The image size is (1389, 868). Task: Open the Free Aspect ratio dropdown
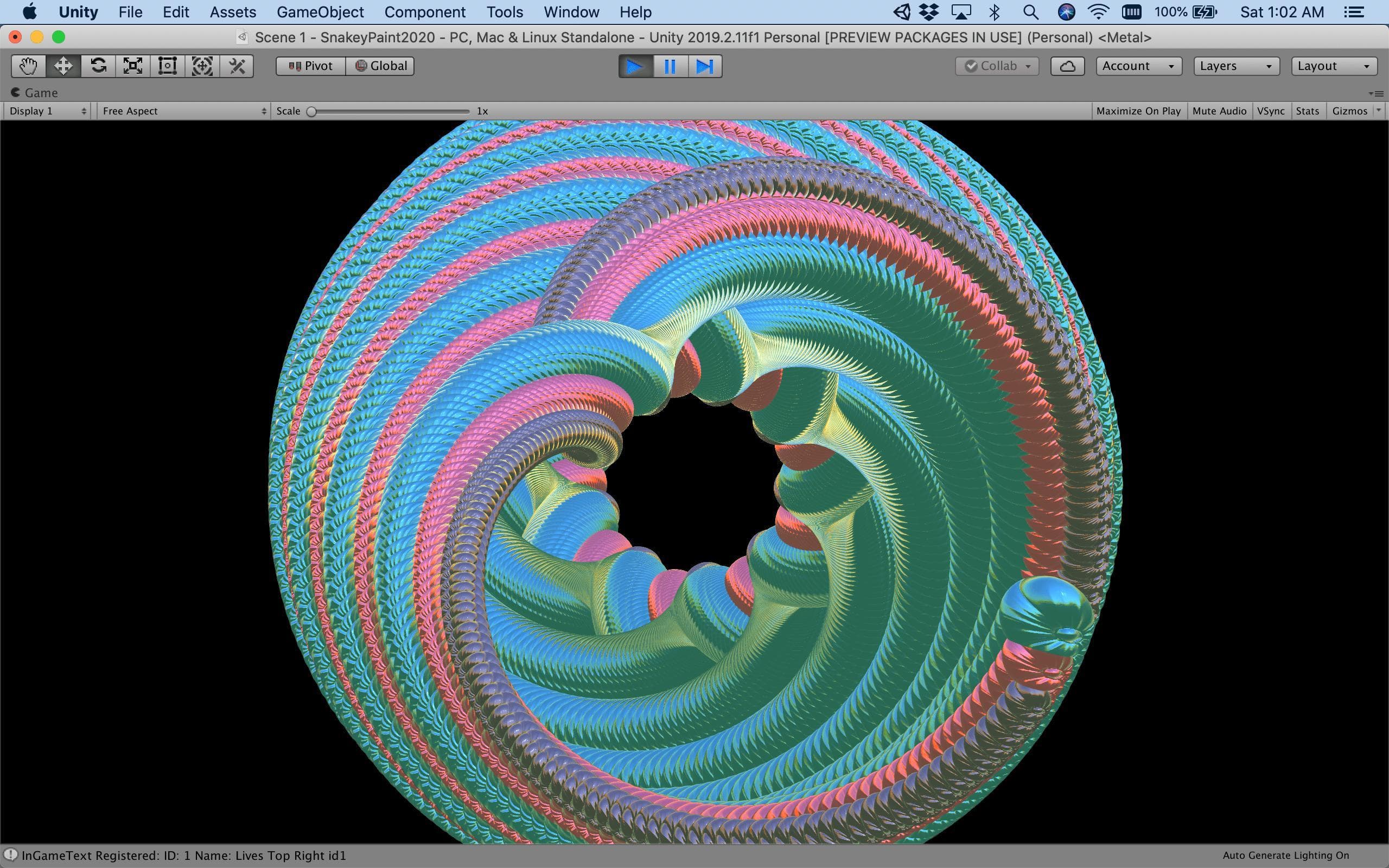tap(184, 111)
